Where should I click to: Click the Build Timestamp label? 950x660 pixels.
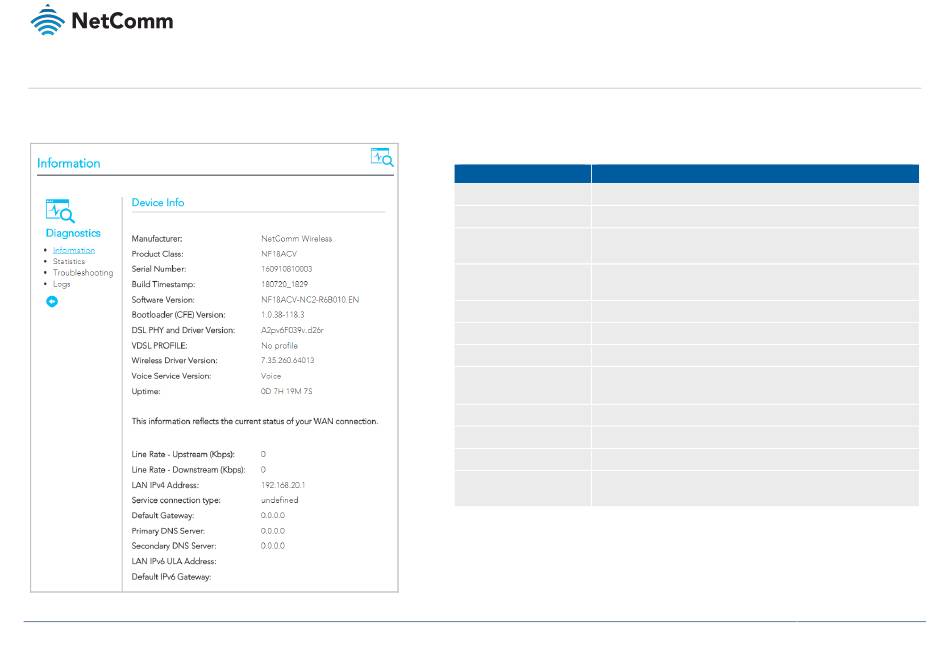click(x=164, y=284)
